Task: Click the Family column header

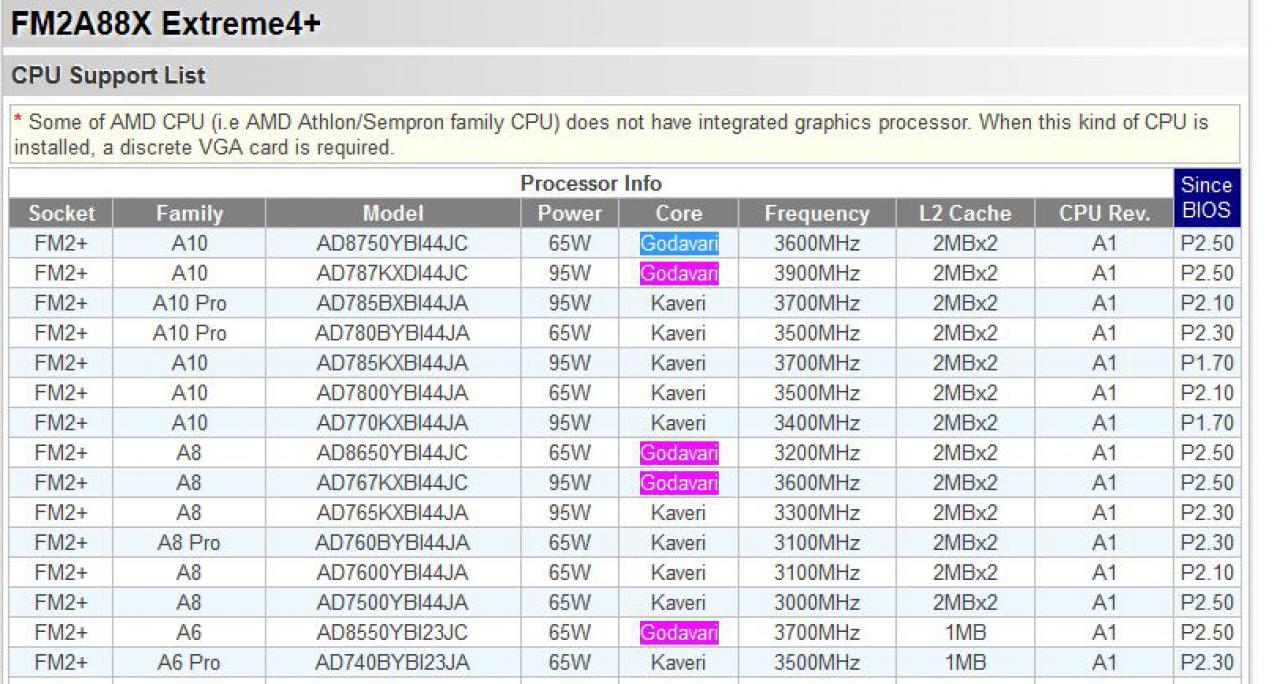Action: [189, 213]
